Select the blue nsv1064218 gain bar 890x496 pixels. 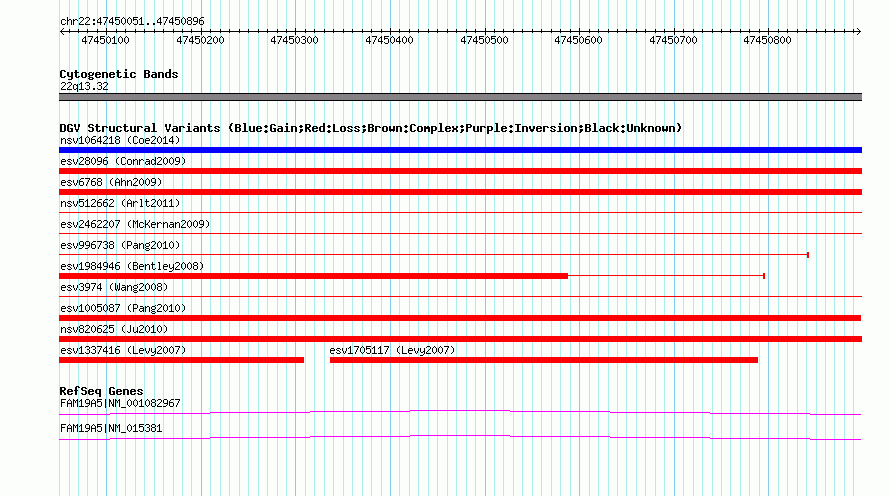(x=460, y=150)
